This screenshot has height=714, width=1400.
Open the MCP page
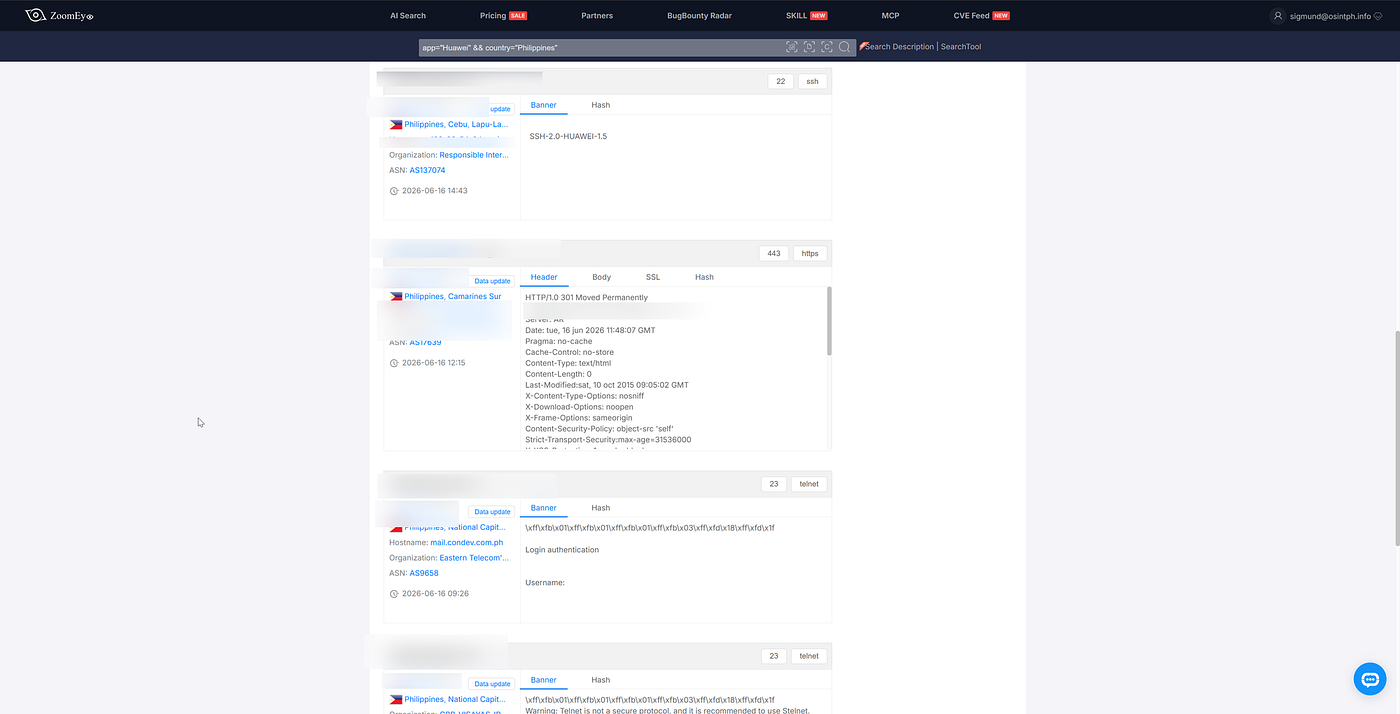890,16
